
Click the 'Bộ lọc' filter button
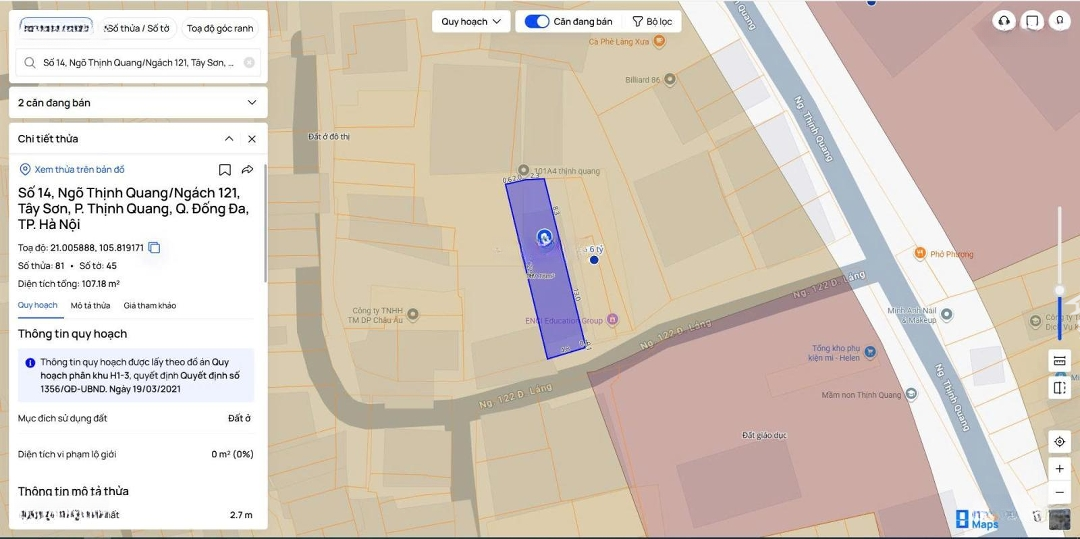click(652, 21)
